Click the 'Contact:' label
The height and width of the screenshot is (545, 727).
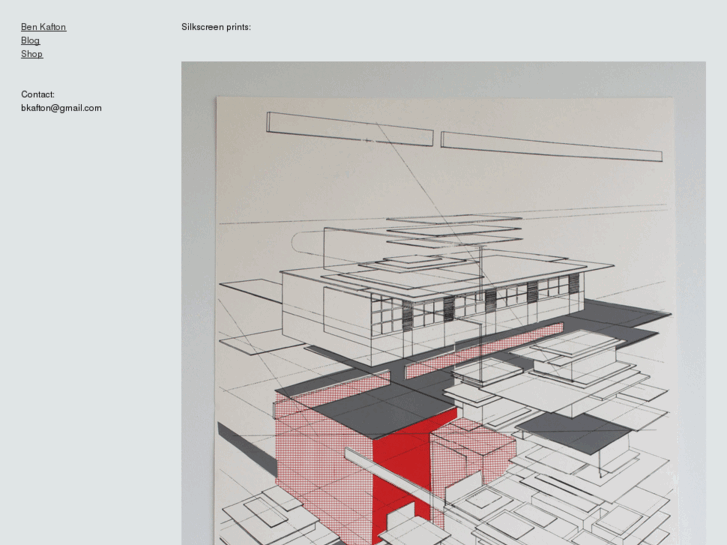coord(38,94)
